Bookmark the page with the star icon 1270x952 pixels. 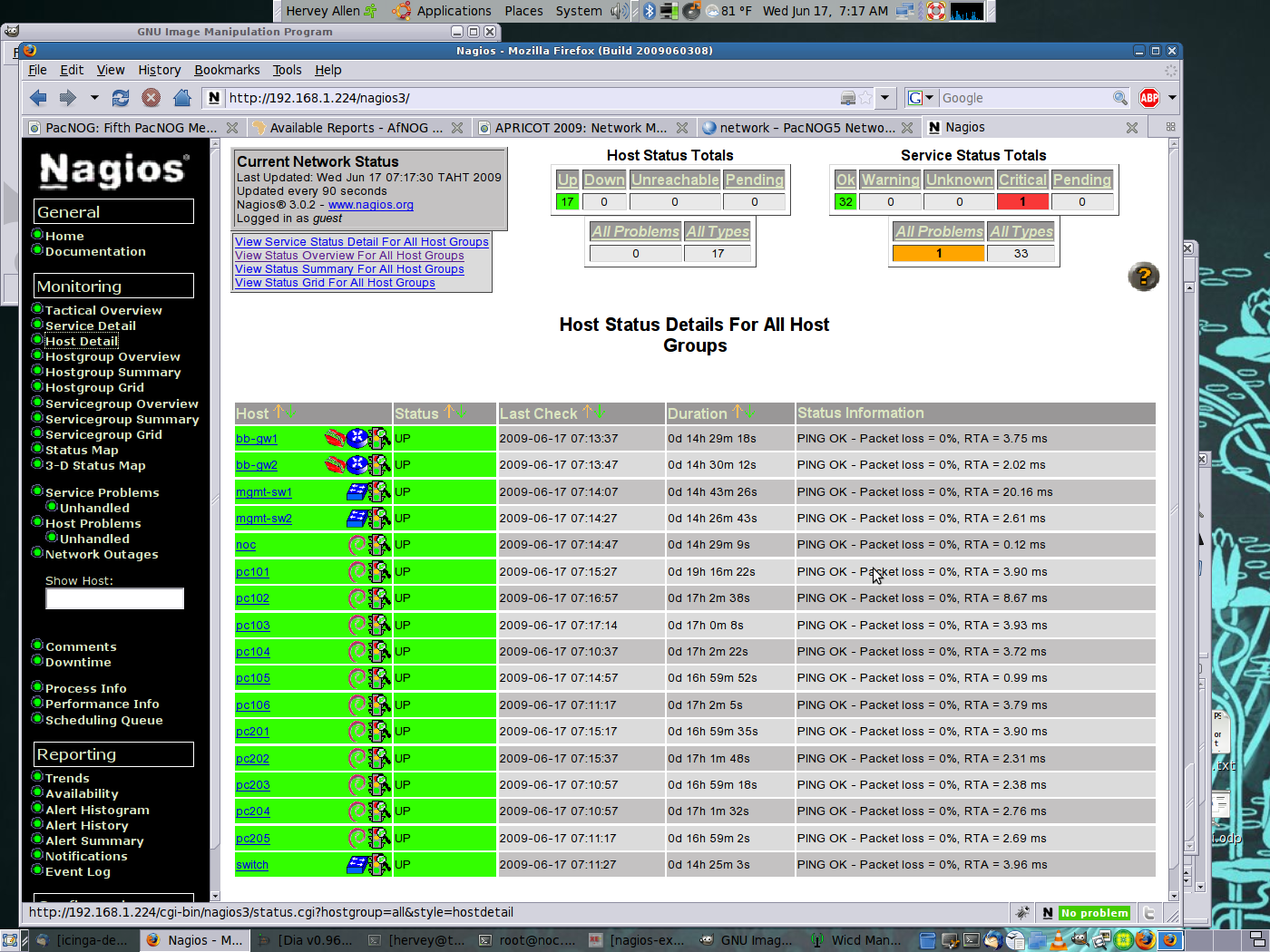point(865,98)
